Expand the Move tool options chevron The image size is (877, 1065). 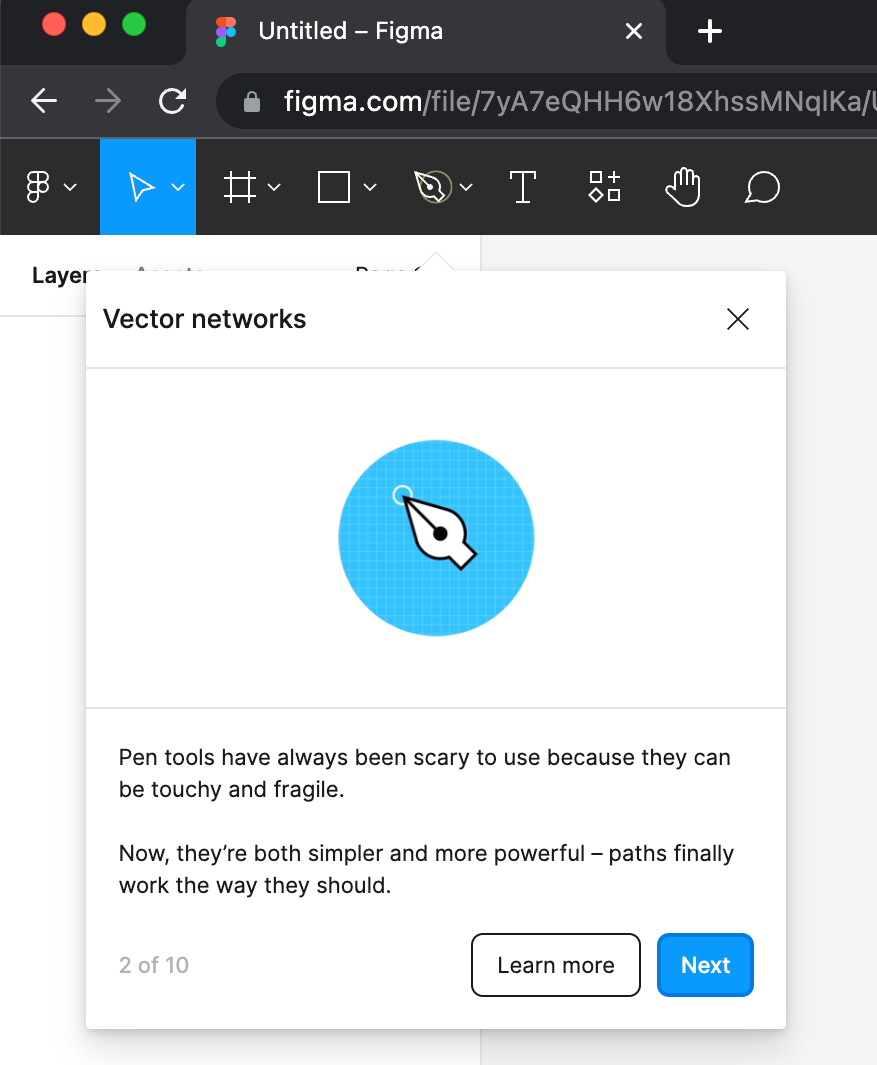[x=178, y=187]
